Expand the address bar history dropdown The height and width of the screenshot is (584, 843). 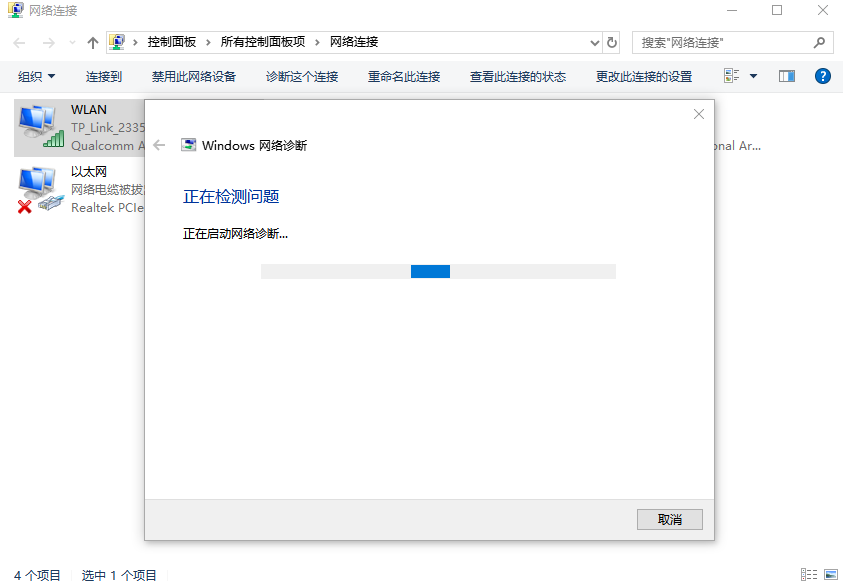pos(594,41)
